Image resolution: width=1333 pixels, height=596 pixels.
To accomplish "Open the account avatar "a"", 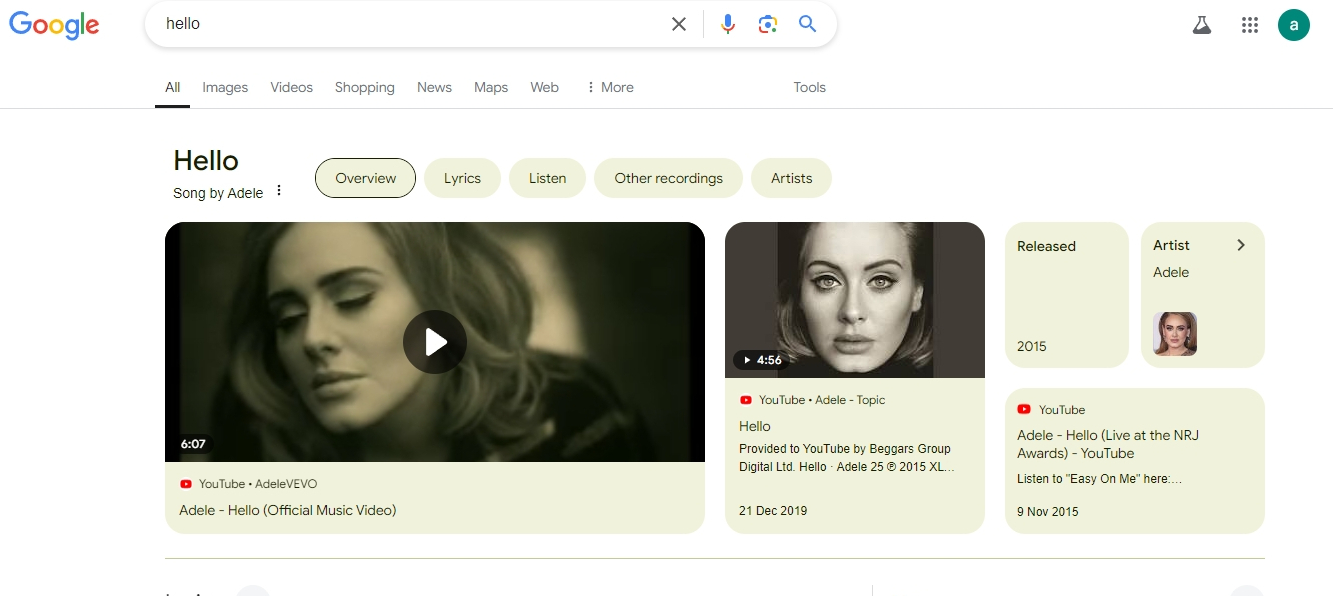I will 1294,25.
